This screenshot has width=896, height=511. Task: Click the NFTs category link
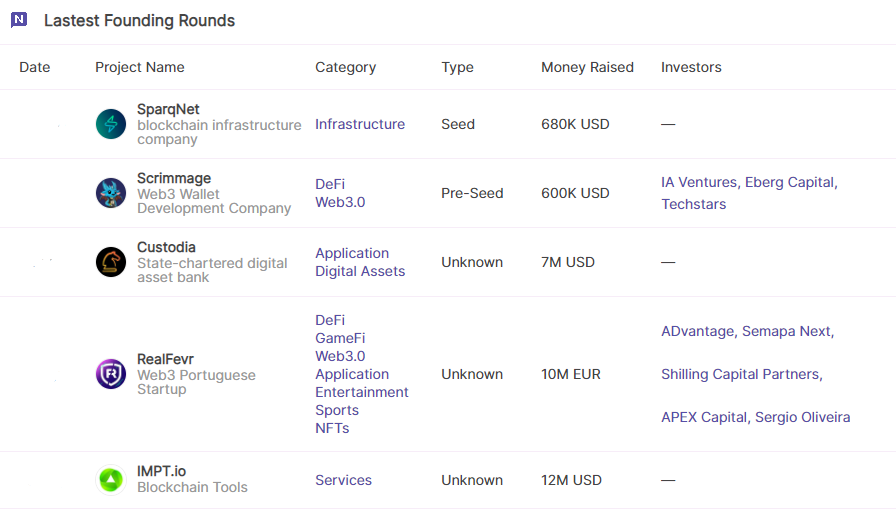[x=332, y=428]
